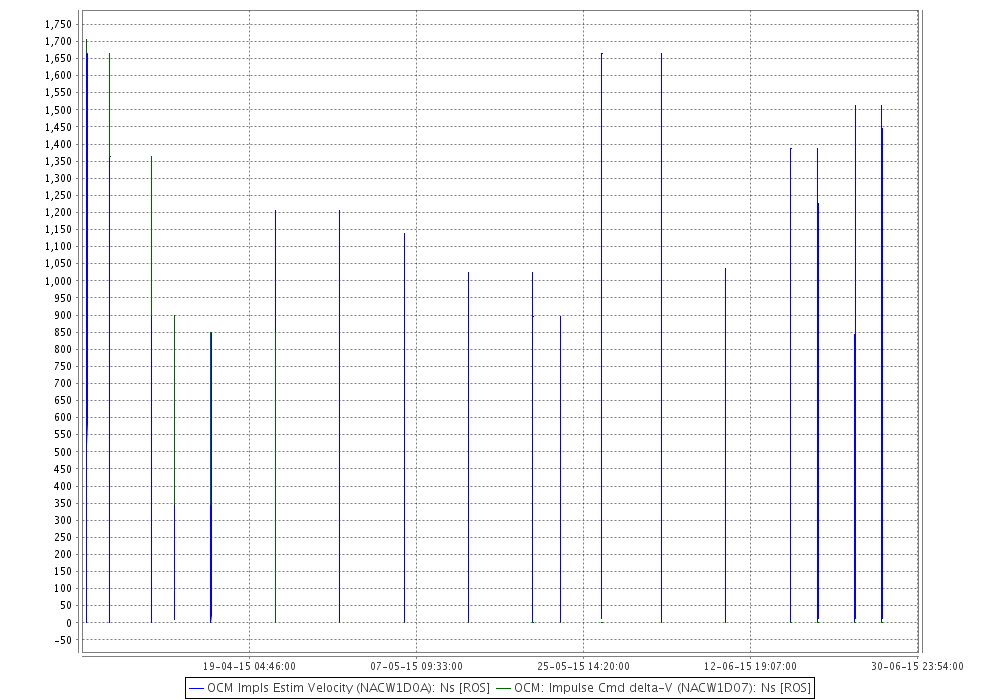Click the dark spike peaking at 850
1000x700 pixels.
[x=211, y=477]
